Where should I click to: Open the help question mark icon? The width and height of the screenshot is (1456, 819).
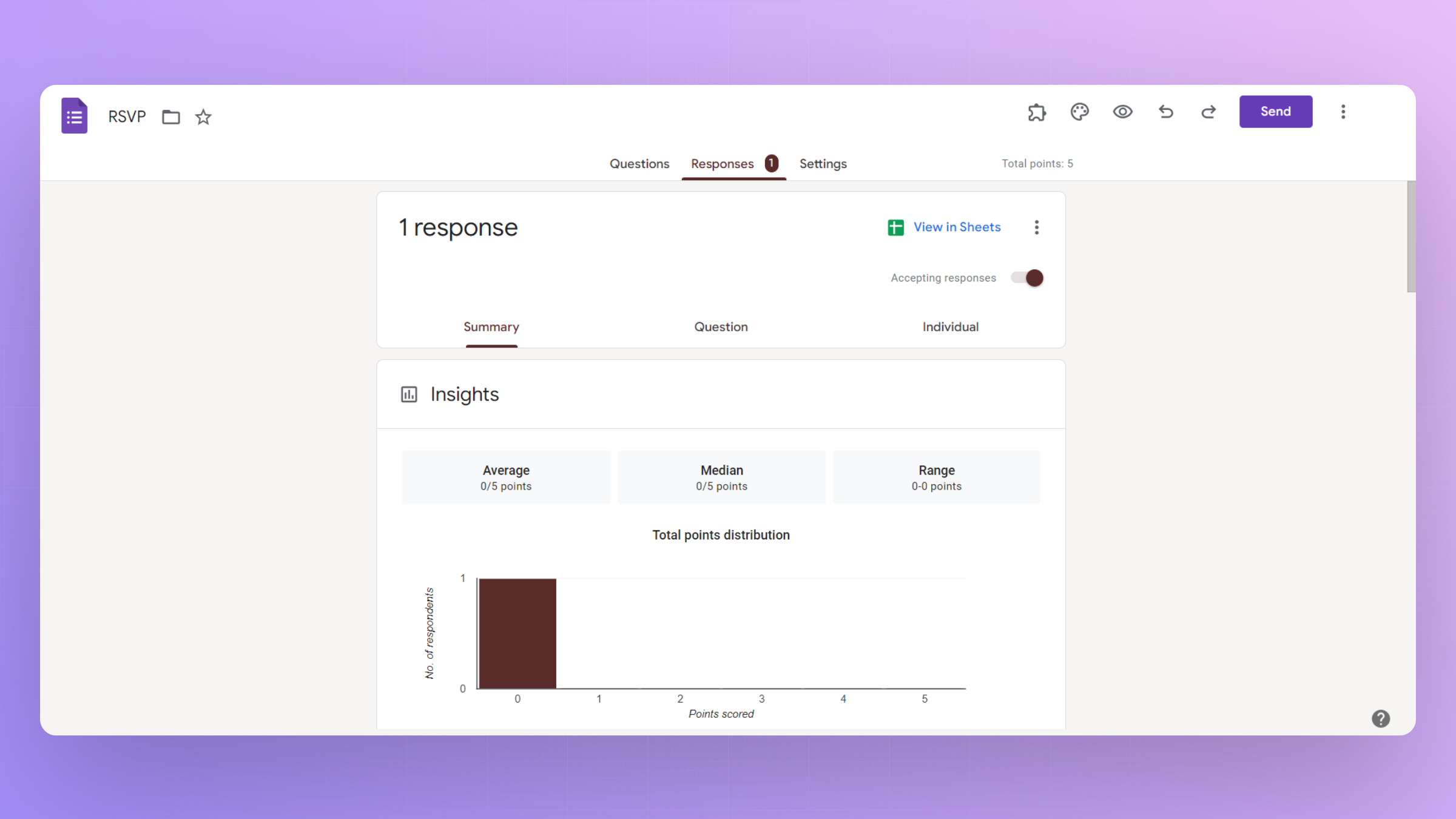click(1381, 719)
